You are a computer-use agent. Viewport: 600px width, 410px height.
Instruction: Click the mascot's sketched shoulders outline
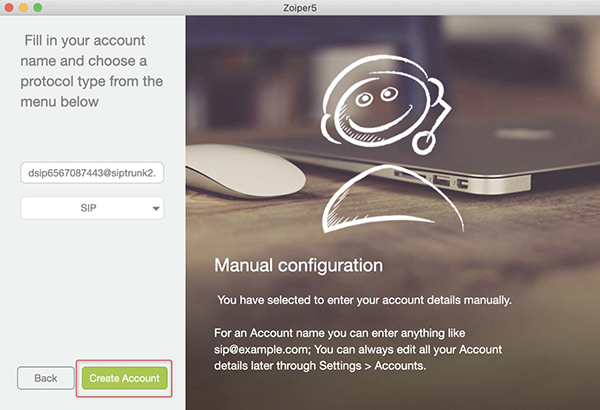tap(392, 199)
